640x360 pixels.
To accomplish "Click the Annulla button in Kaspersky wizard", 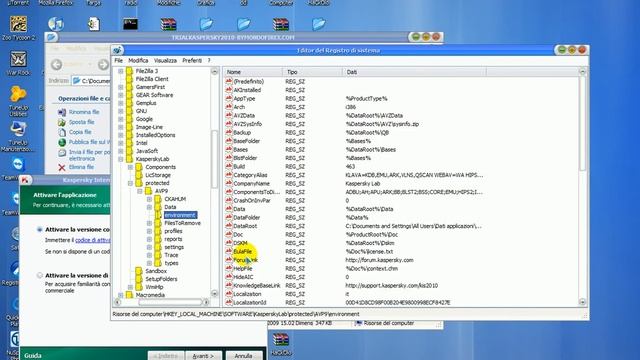I will (243, 356).
